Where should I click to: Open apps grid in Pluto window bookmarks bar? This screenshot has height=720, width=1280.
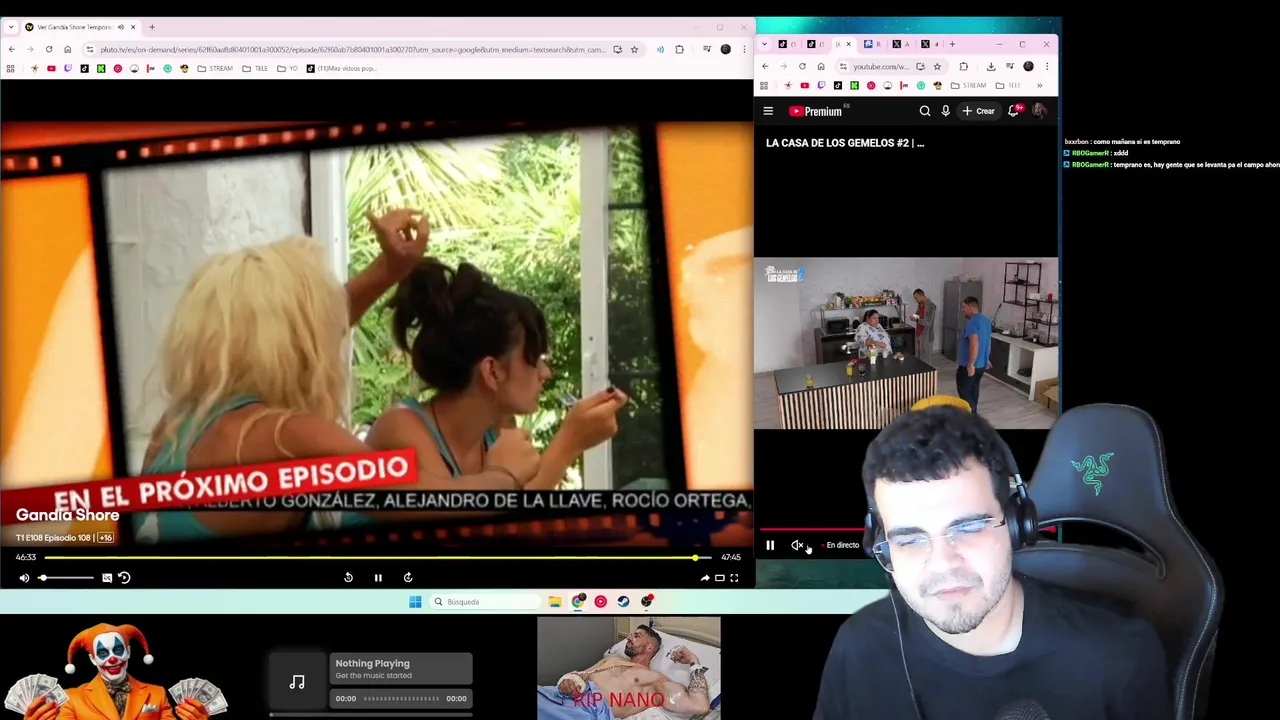[10, 68]
